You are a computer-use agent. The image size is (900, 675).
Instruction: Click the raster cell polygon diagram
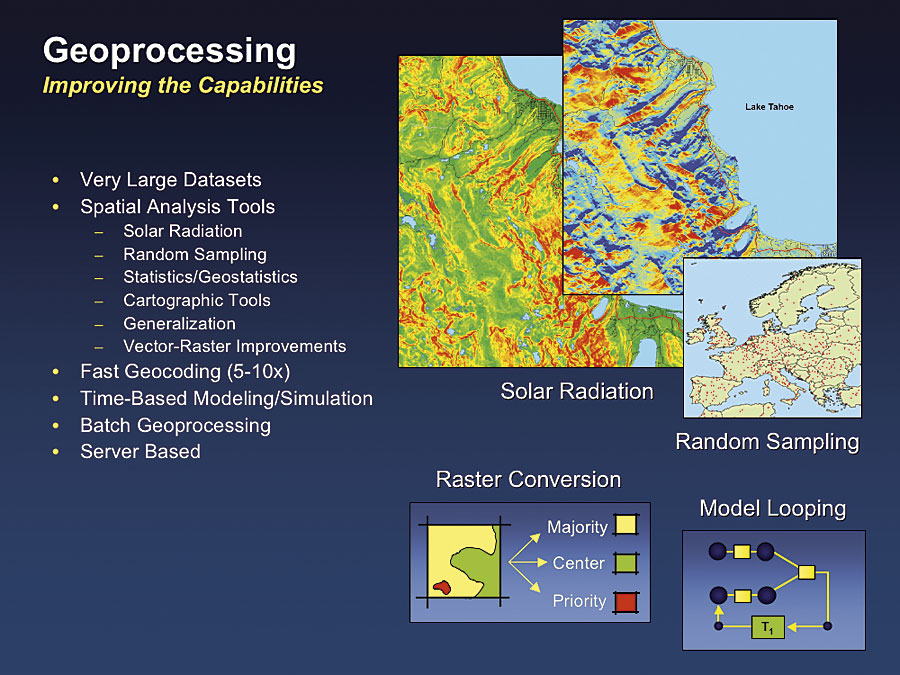(464, 561)
